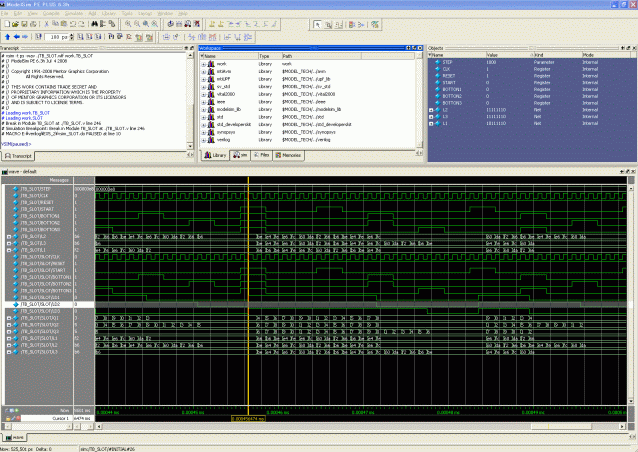Switch to the Files tab in Workspace

point(261,155)
